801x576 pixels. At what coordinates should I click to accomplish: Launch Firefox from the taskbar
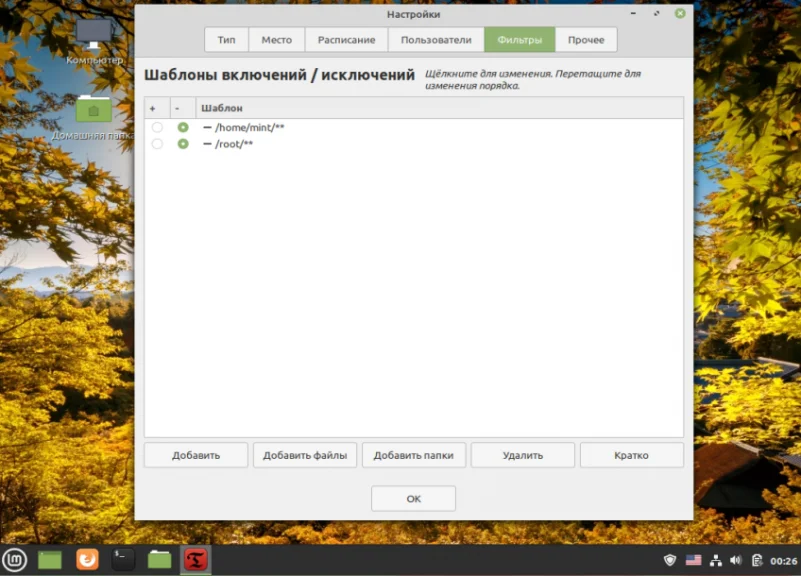click(87, 560)
